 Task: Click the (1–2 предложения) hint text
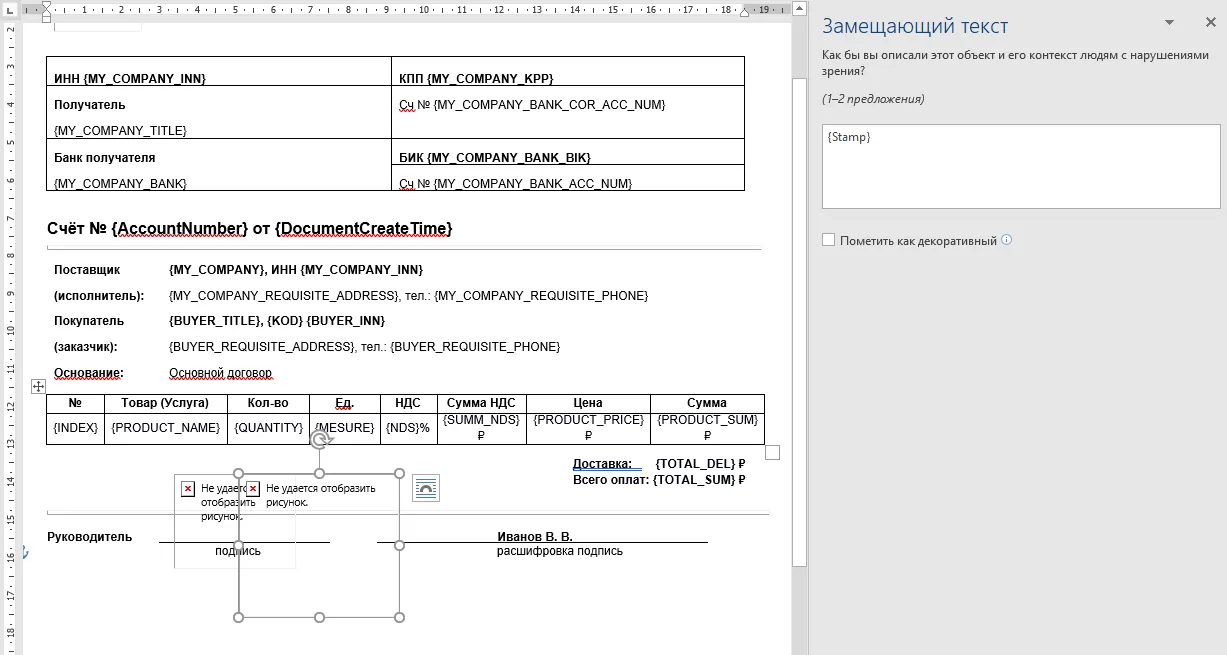[873, 99]
